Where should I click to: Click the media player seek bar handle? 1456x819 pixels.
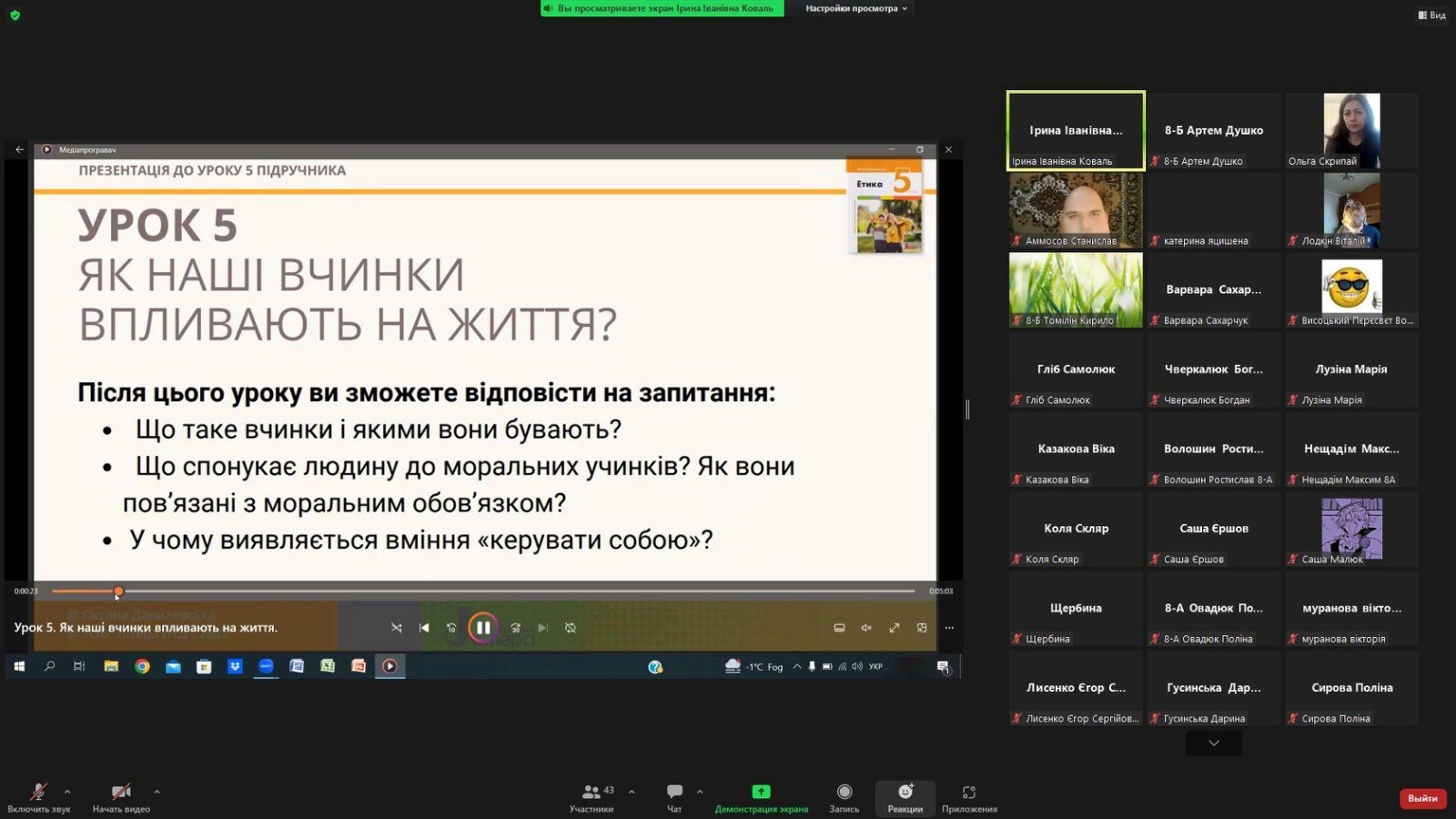118,591
